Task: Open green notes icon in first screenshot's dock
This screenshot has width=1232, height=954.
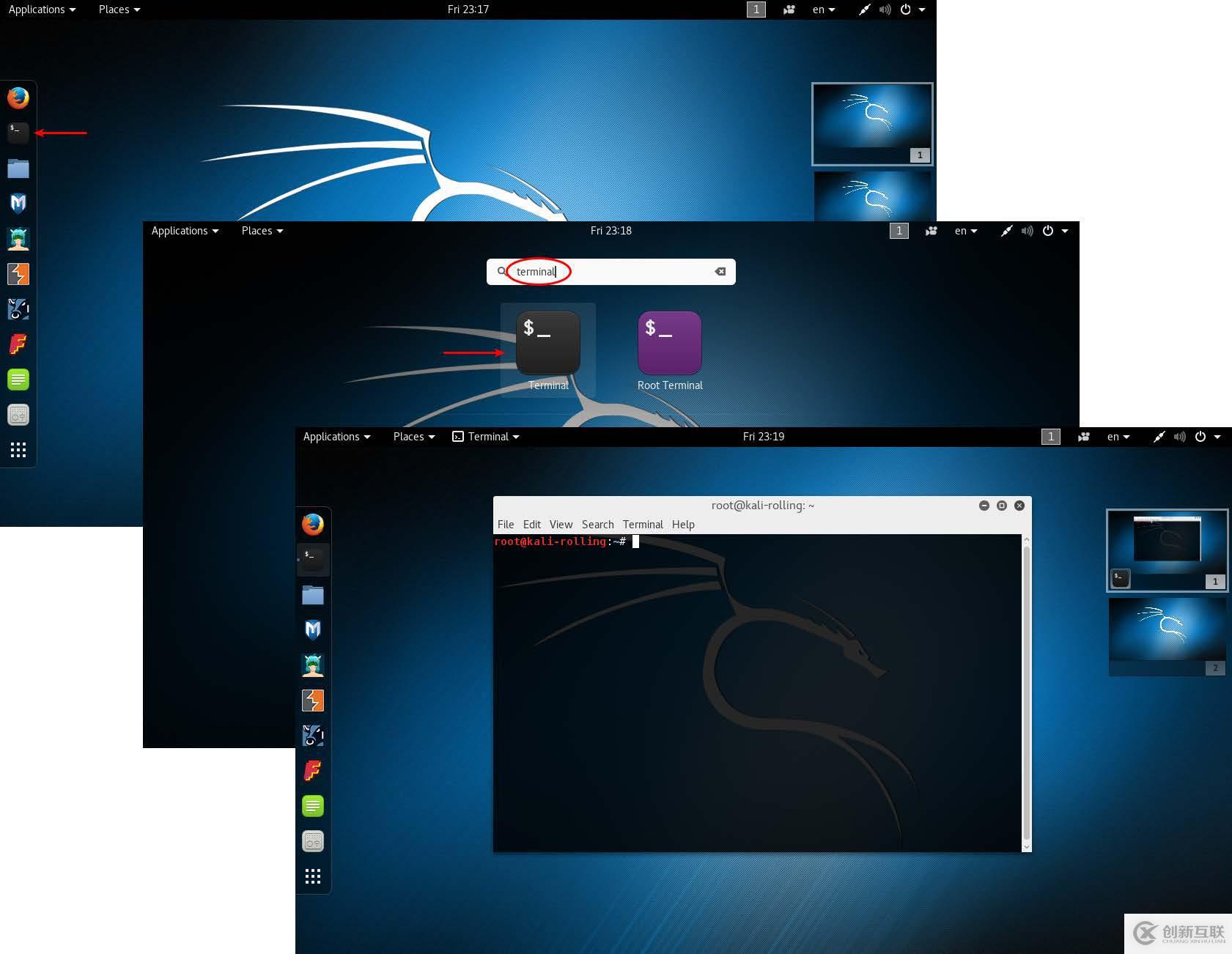Action: 18,380
